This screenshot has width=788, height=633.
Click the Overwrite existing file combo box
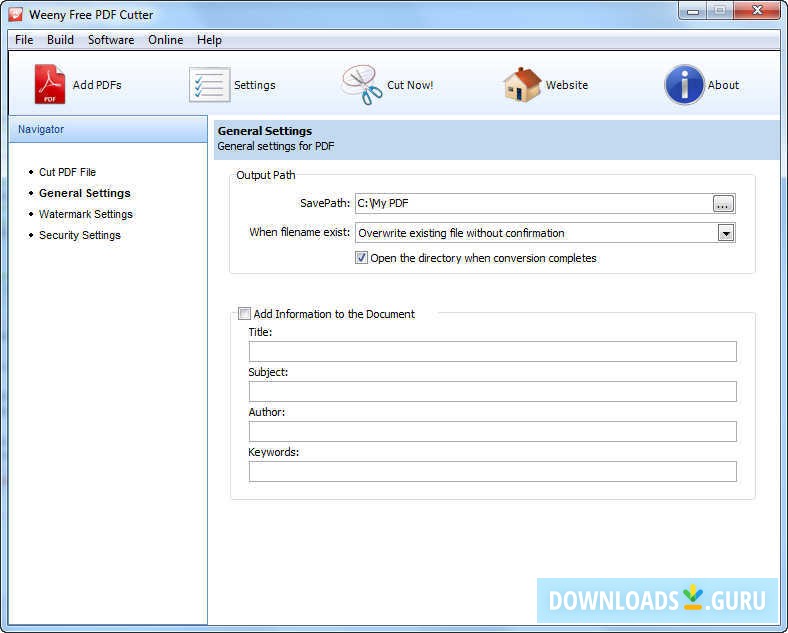[x=545, y=233]
